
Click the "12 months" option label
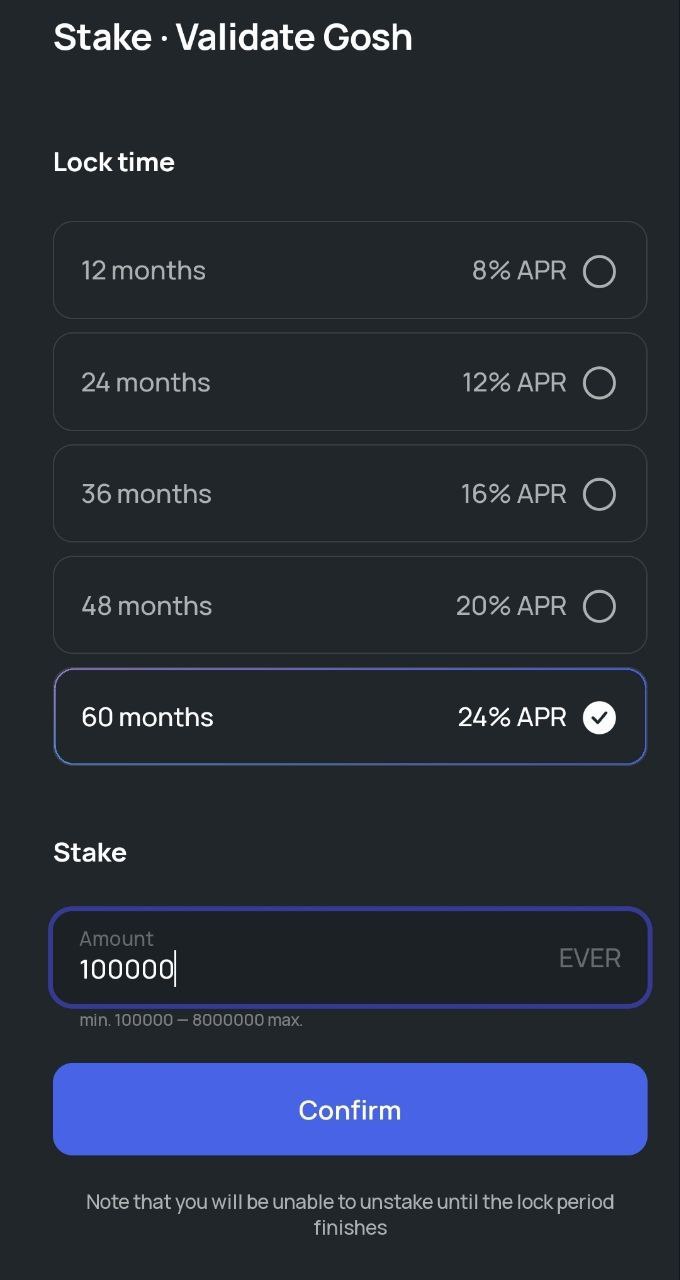pyautogui.click(x=143, y=271)
